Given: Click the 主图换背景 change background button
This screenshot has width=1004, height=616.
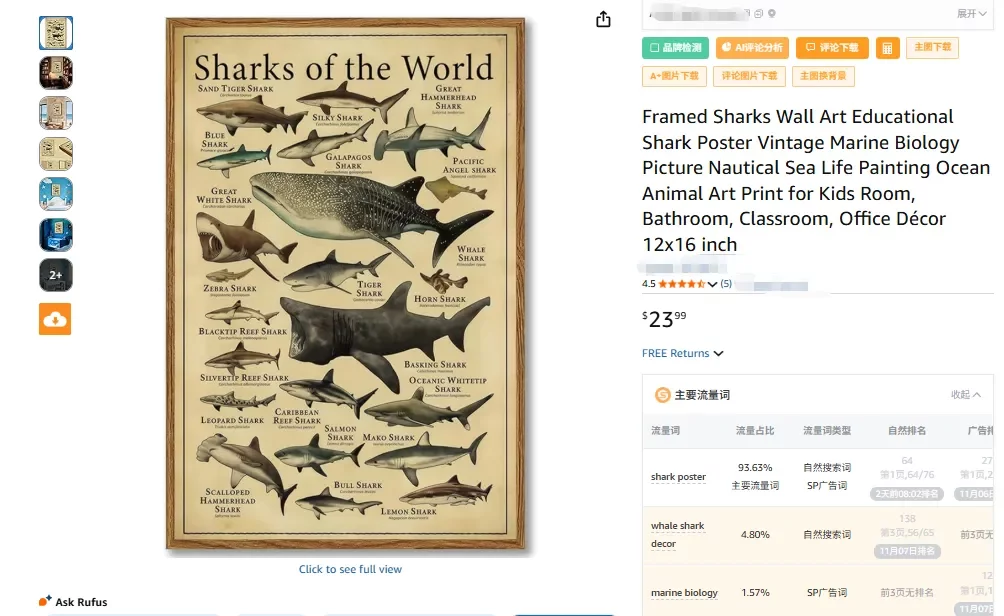Looking at the screenshot, I should pyautogui.click(x=823, y=76).
